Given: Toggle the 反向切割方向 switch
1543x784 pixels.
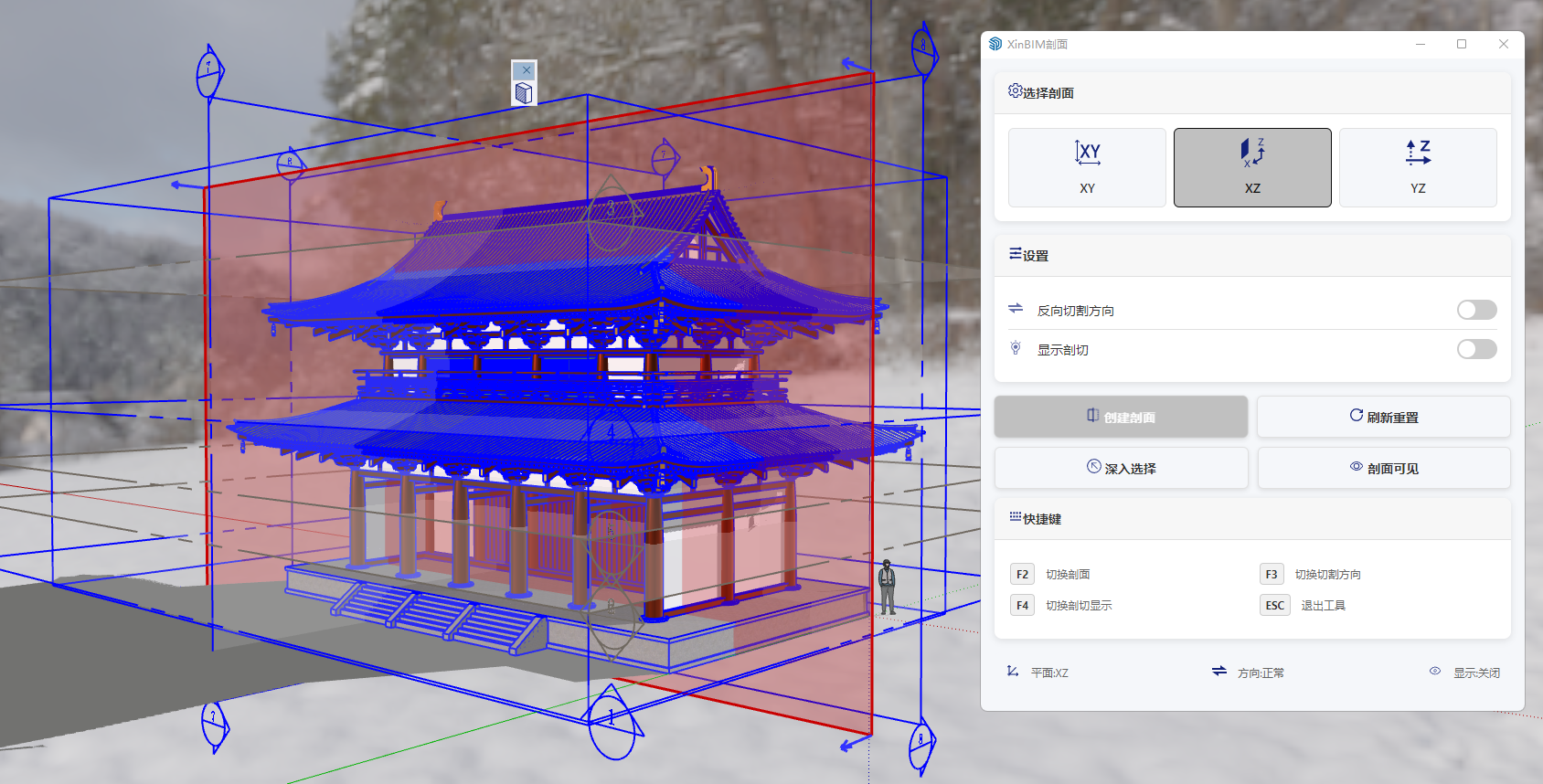Looking at the screenshot, I should [1475, 310].
